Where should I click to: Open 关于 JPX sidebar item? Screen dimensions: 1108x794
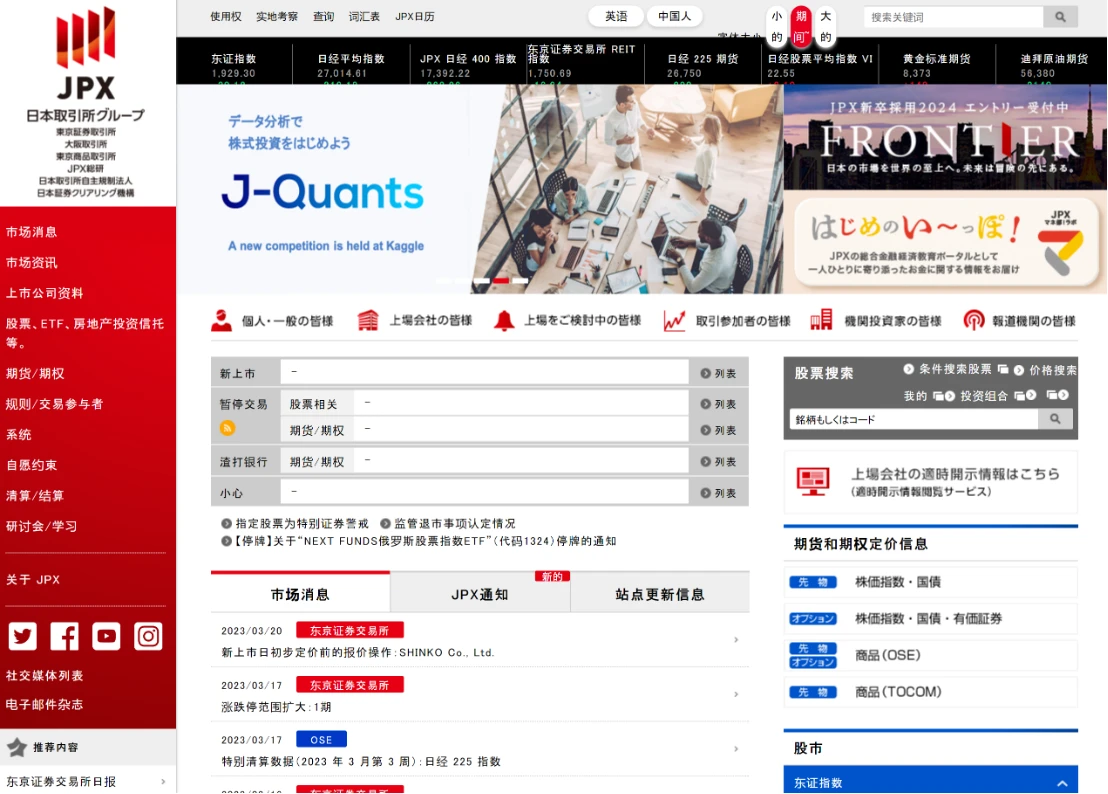[x=33, y=579]
